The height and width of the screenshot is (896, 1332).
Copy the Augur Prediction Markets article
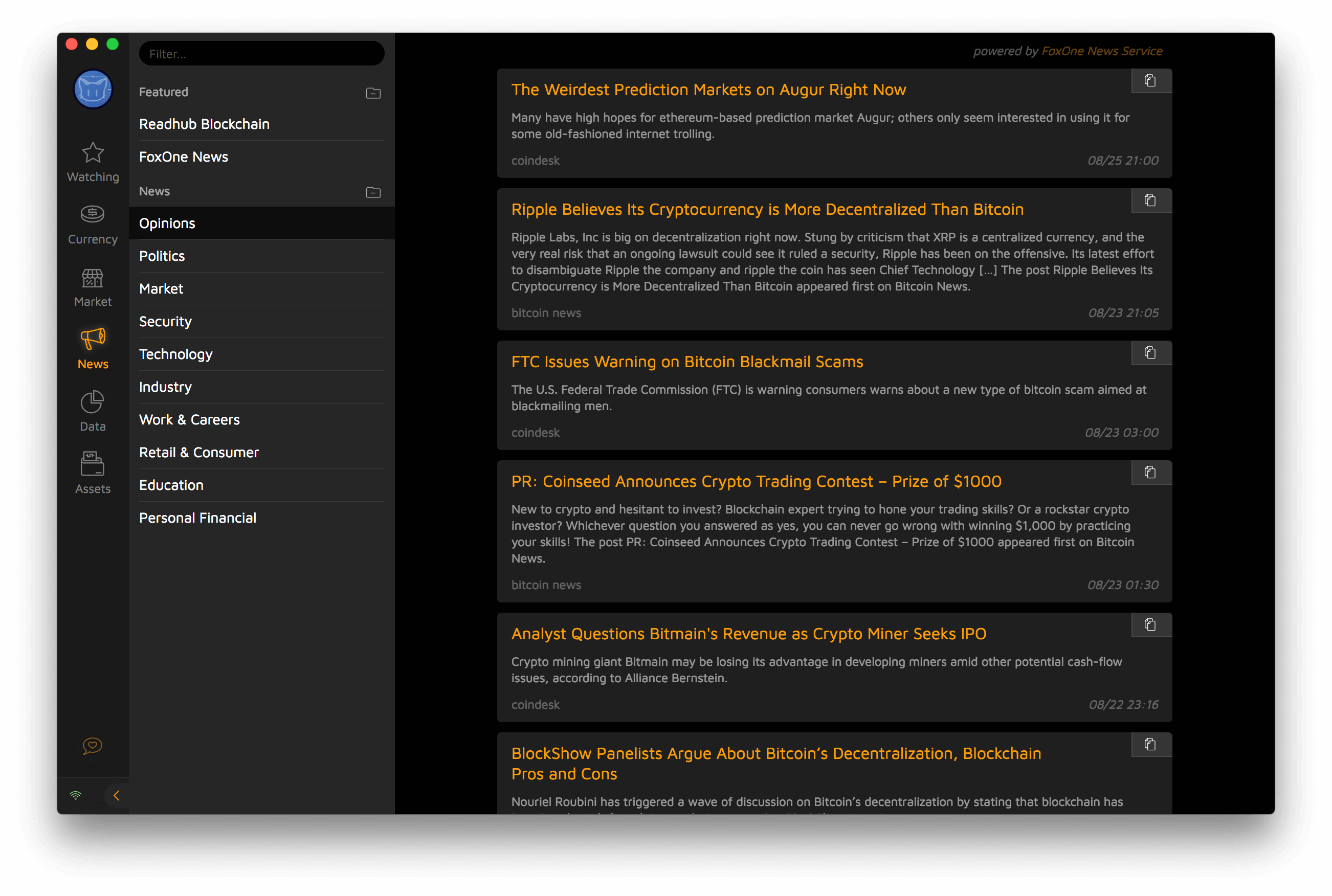click(x=1150, y=81)
